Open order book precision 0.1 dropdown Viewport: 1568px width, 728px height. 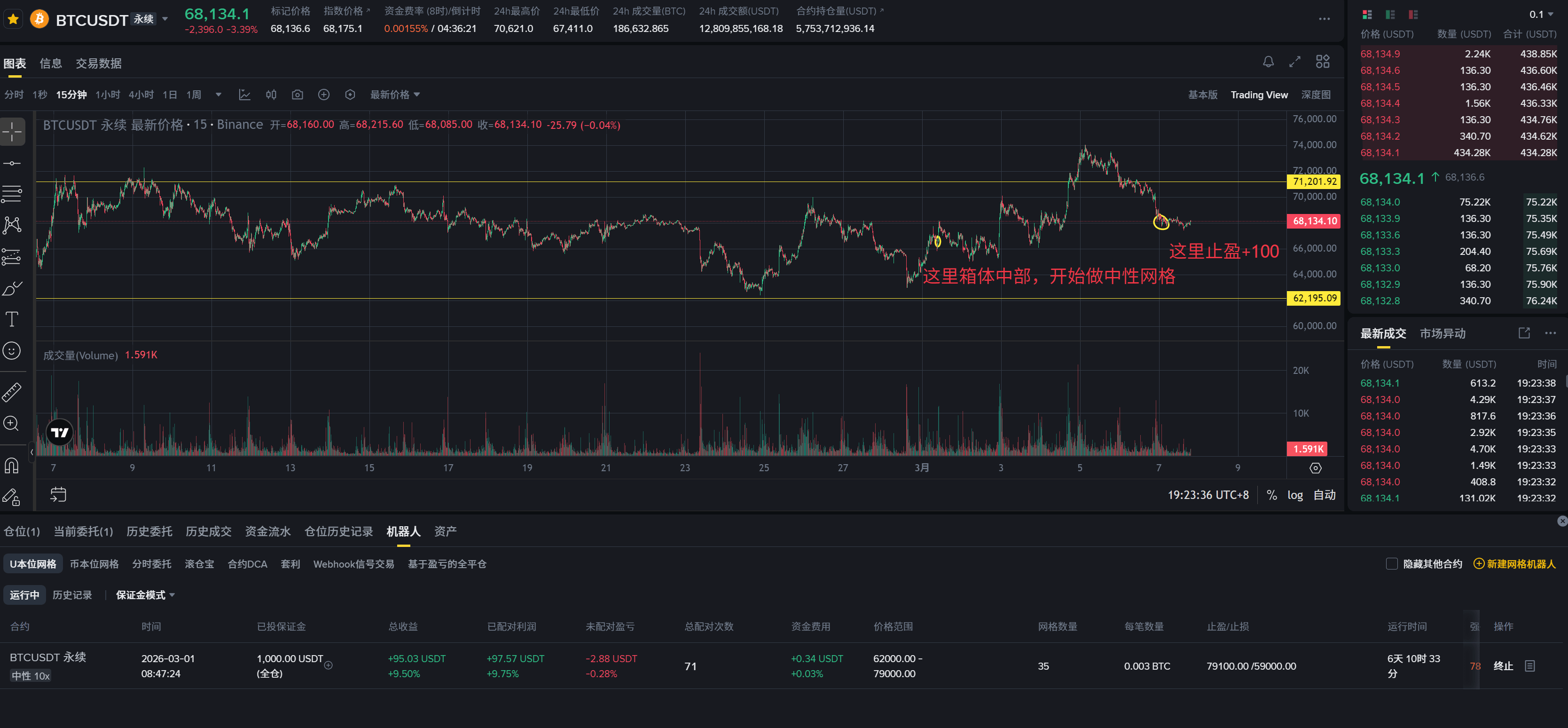1541,14
